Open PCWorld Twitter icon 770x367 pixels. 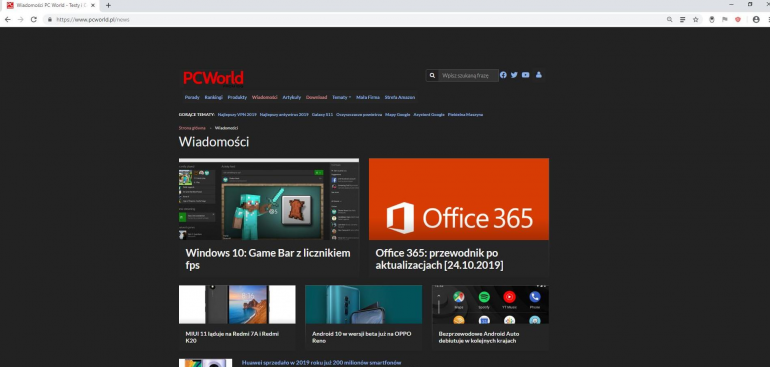point(514,75)
